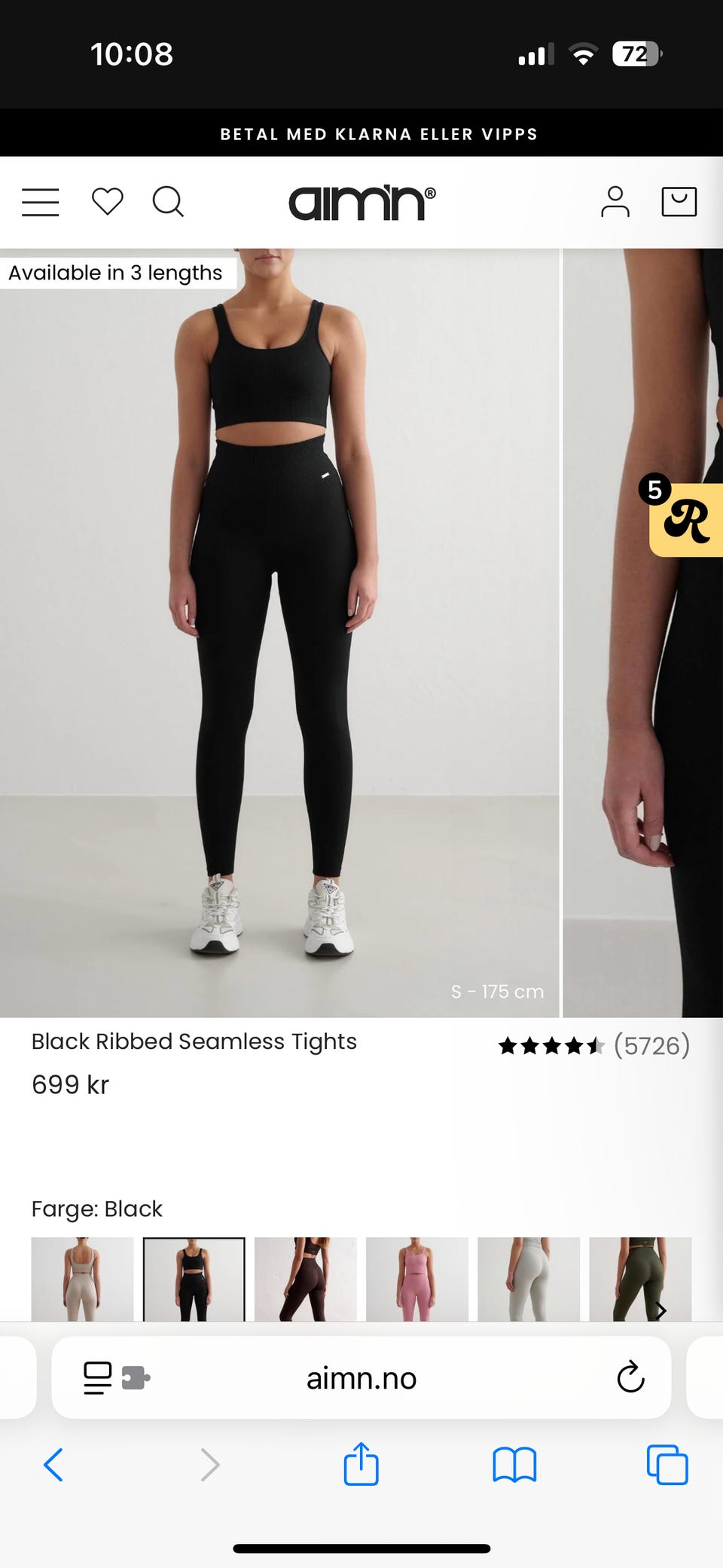Open the shopping bag cart

pos(679,202)
